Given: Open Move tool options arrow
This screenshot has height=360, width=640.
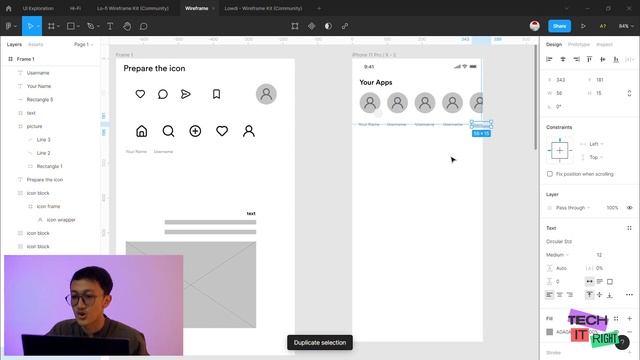Looking at the screenshot, I should [x=38, y=27].
